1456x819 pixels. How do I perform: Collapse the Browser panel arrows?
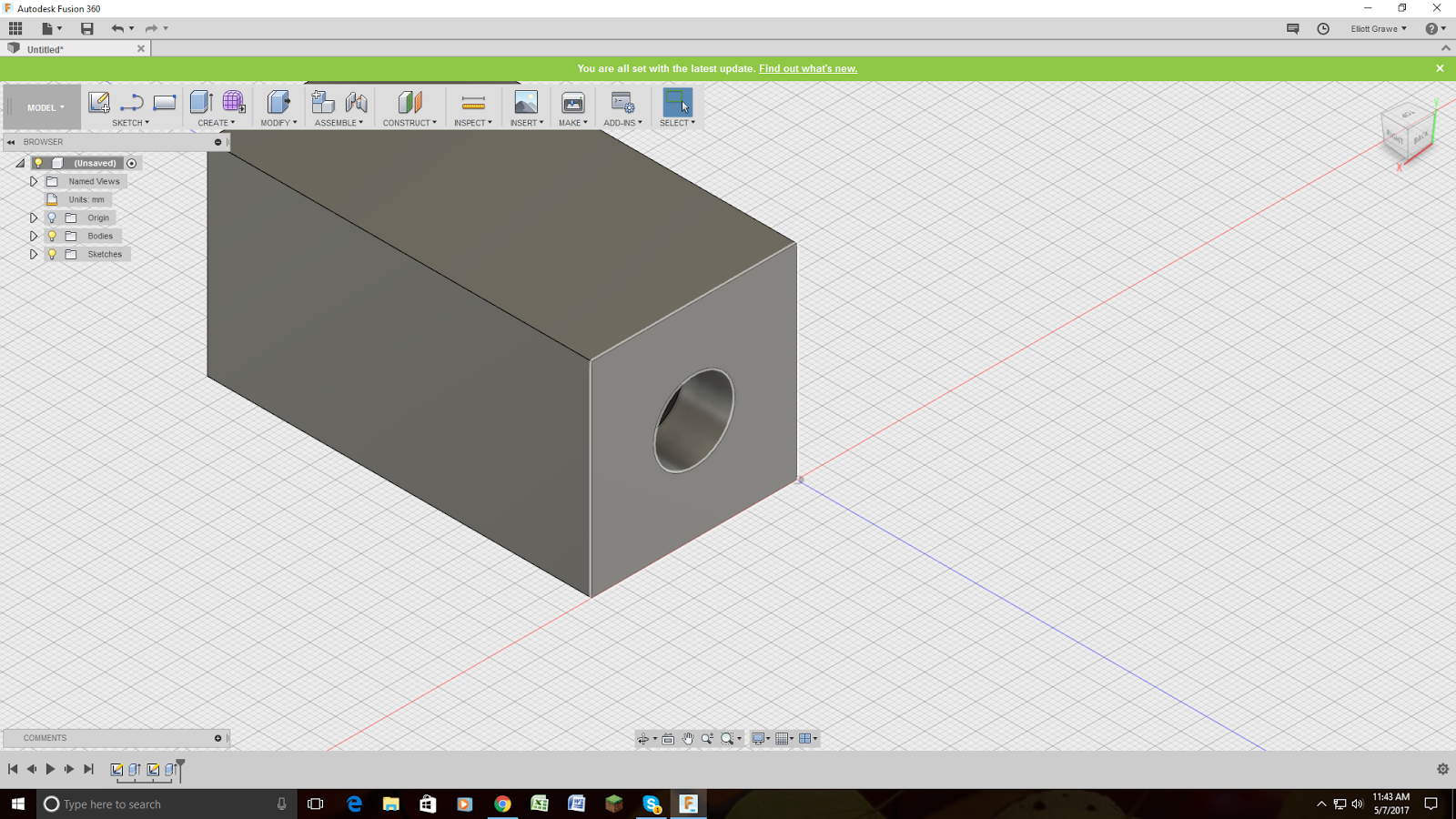tap(11, 142)
